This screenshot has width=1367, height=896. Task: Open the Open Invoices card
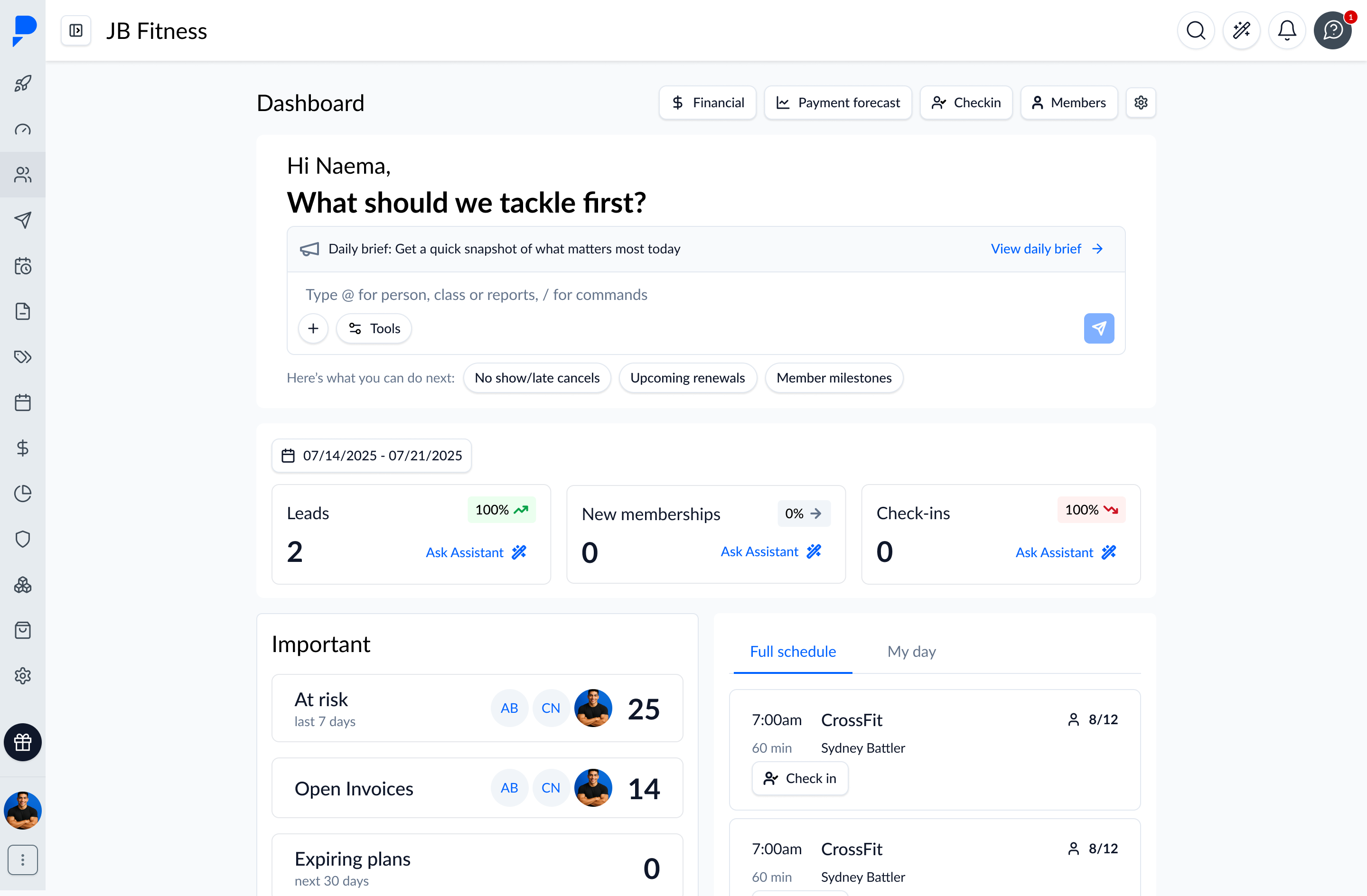(478, 788)
